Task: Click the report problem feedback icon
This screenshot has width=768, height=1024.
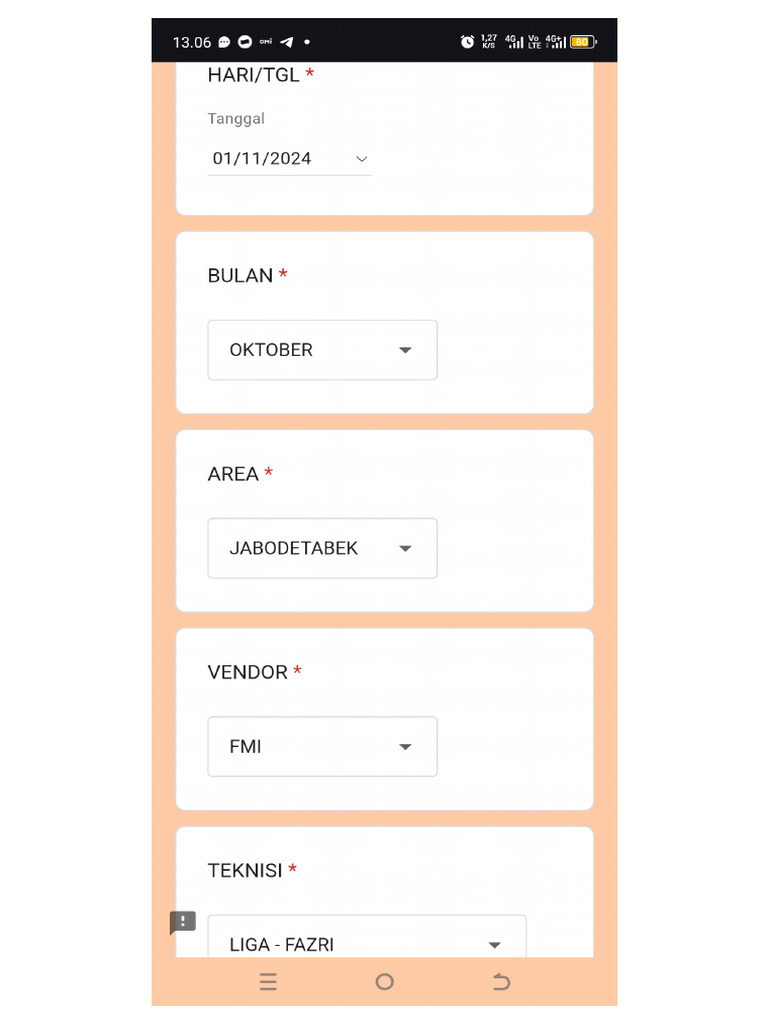Action: (x=182, y=922)
